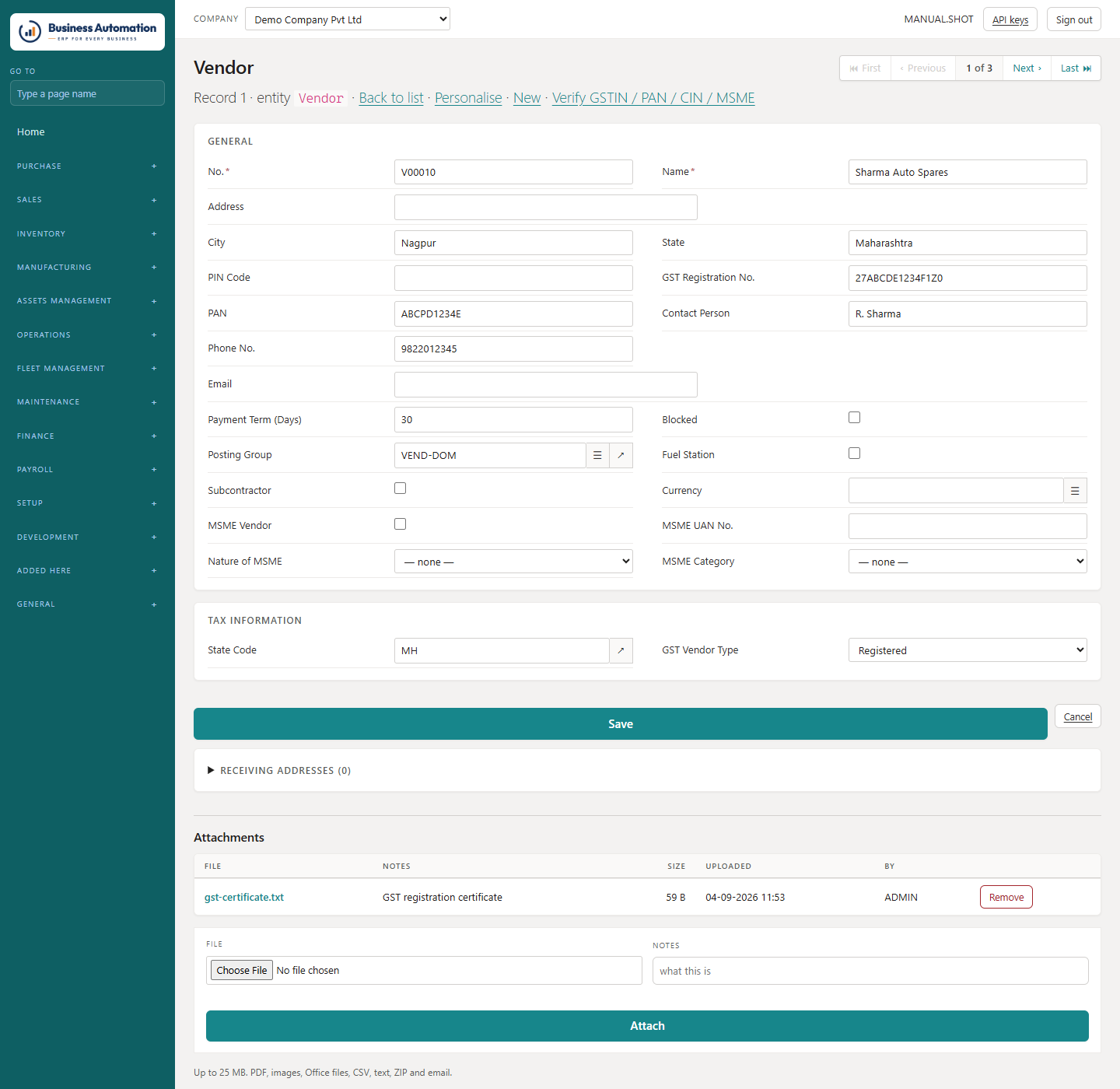1120x1089 pixels.
Task: Click the Save button
Action: point(621,724)
